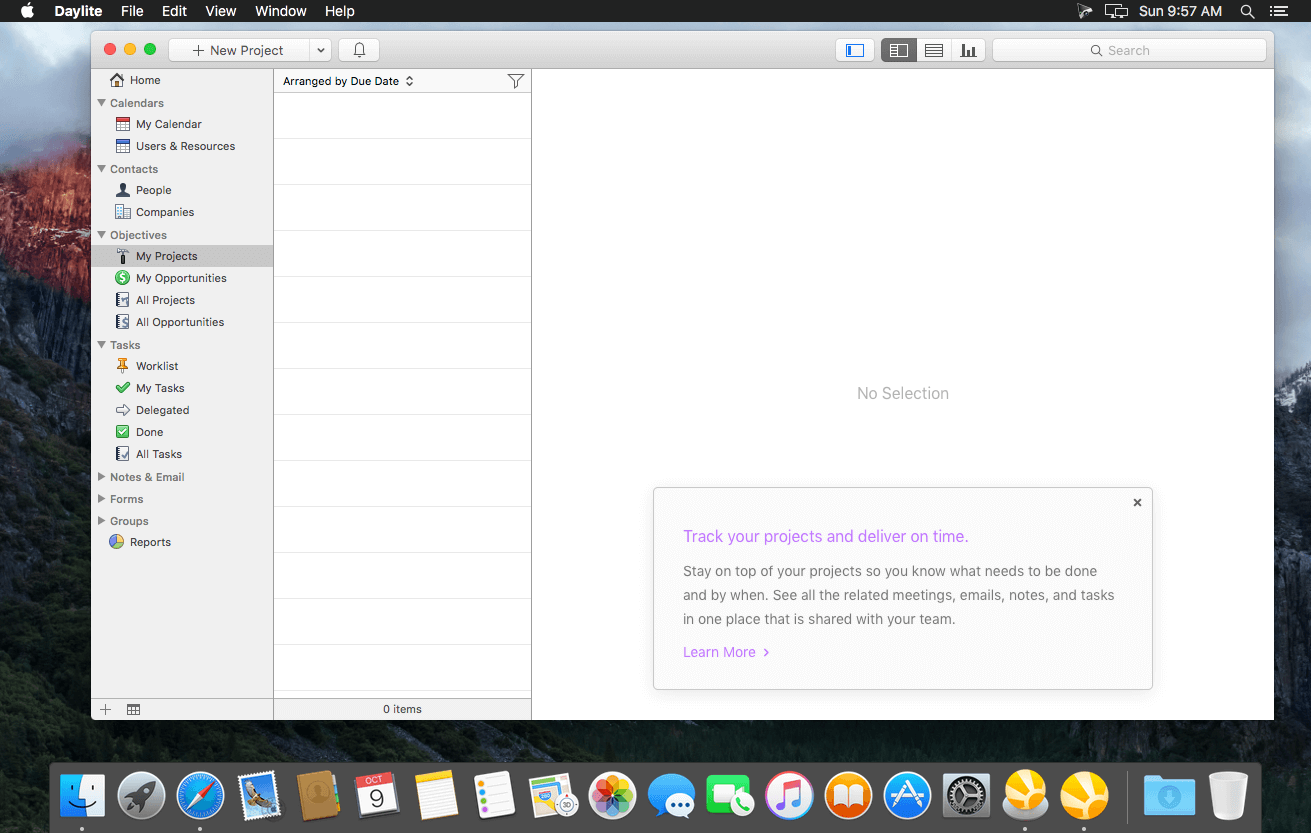This screenshot has width=1311, height=833.
Task: Open Messages from the Dock
Action: [672, 796]
